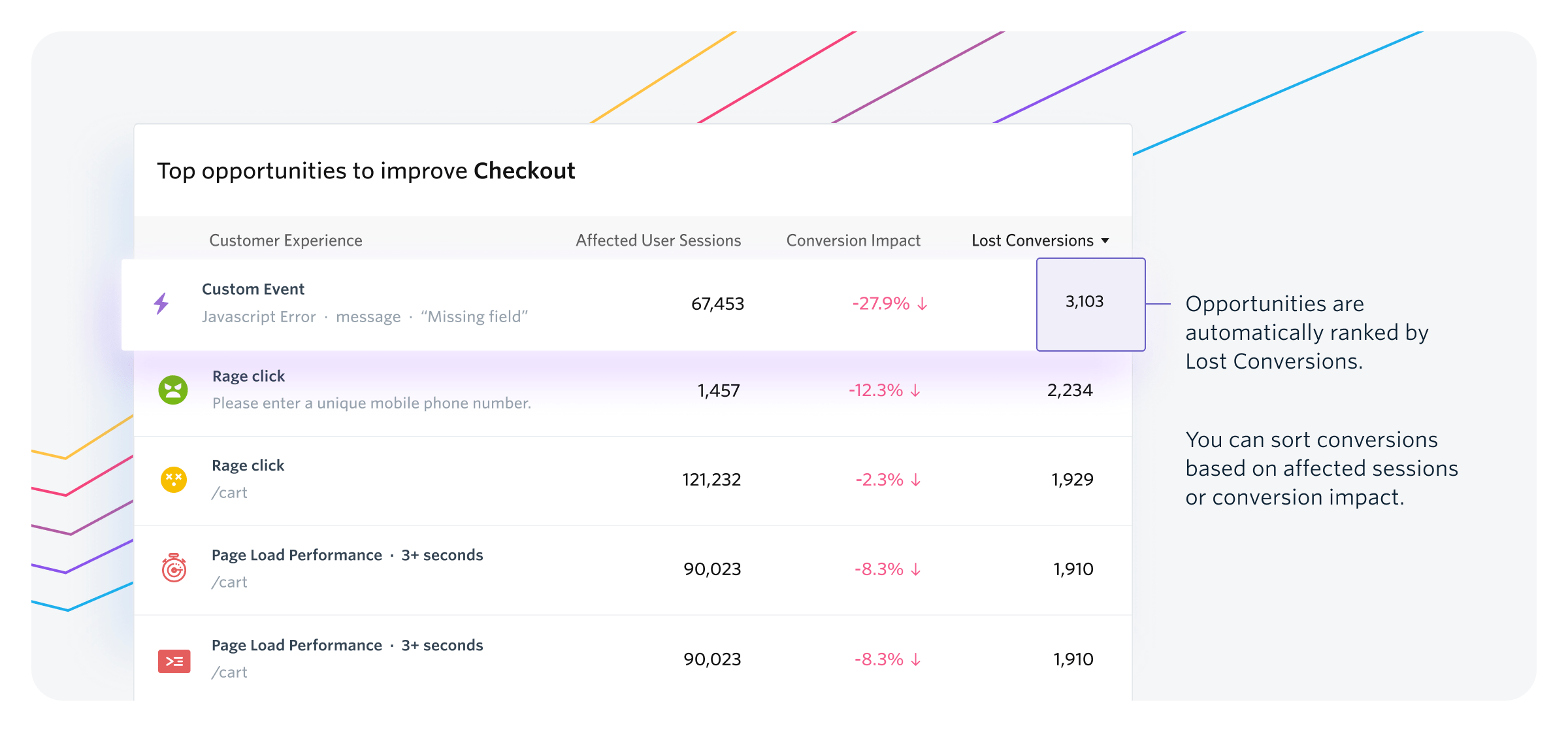Click the red stopwatch Page Load Performance icon
The height and width of the screenshot is (732, 1568).
coord(174,568)
